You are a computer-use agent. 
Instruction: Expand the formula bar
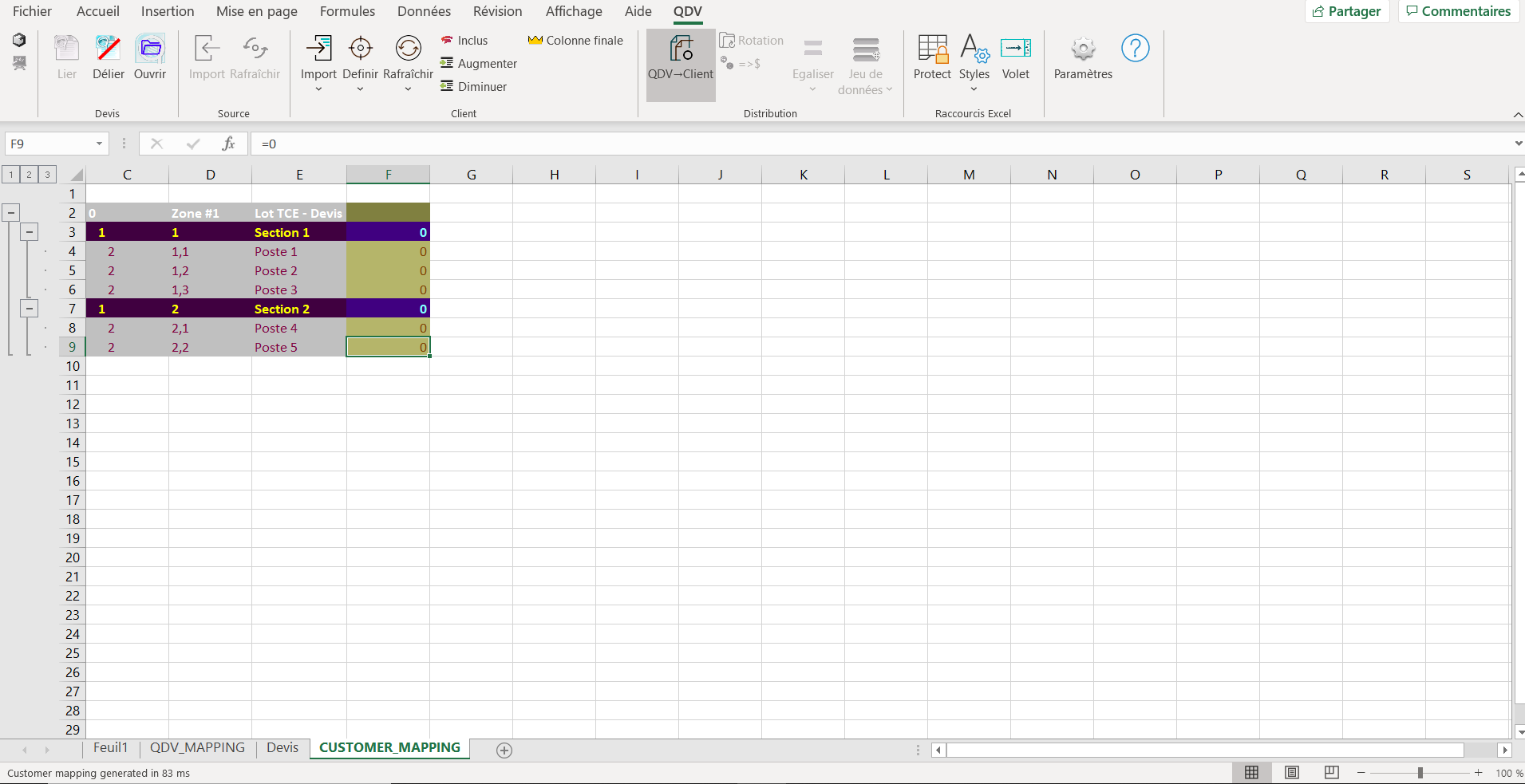point(1517,144)
